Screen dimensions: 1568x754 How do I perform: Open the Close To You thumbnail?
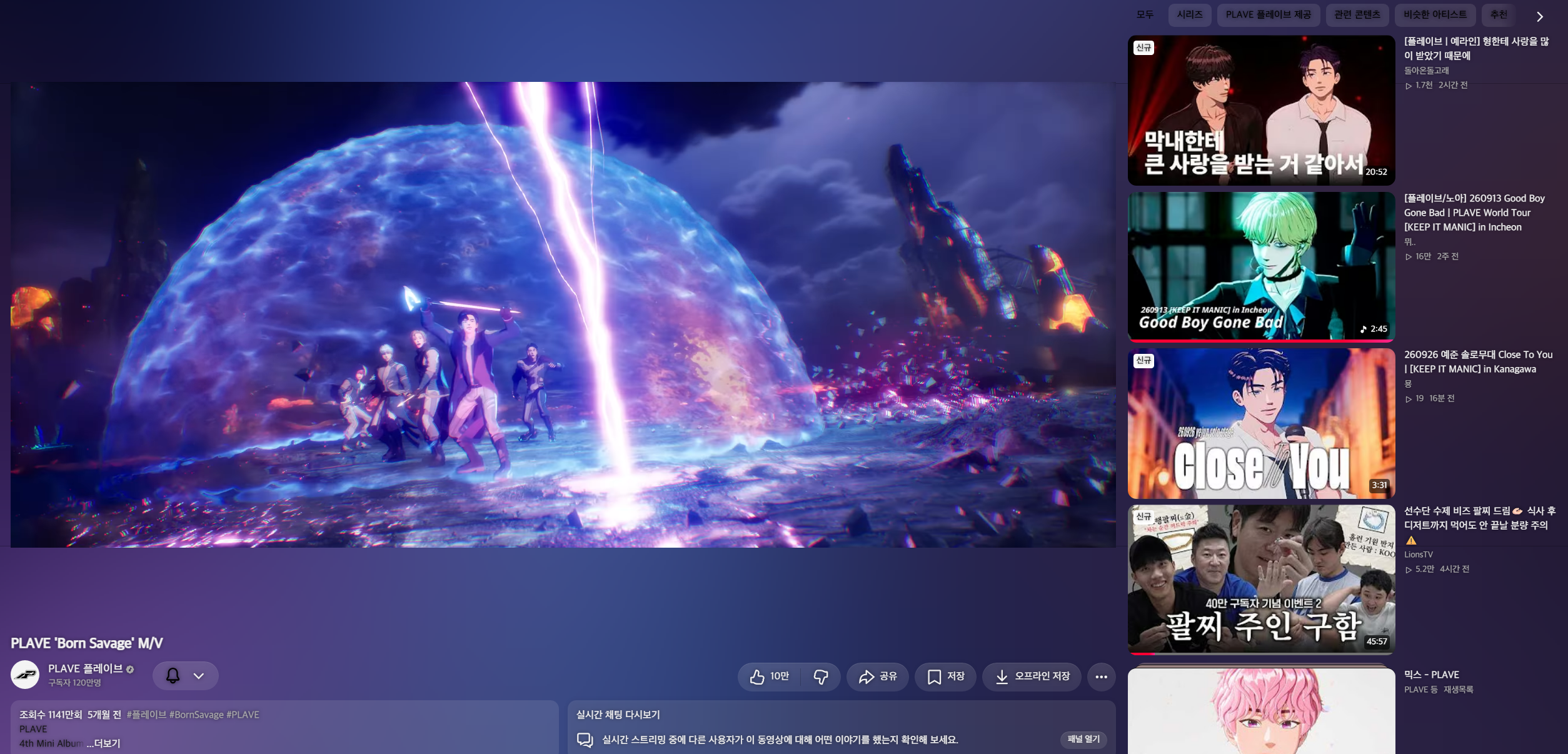tap(1261, 423)
